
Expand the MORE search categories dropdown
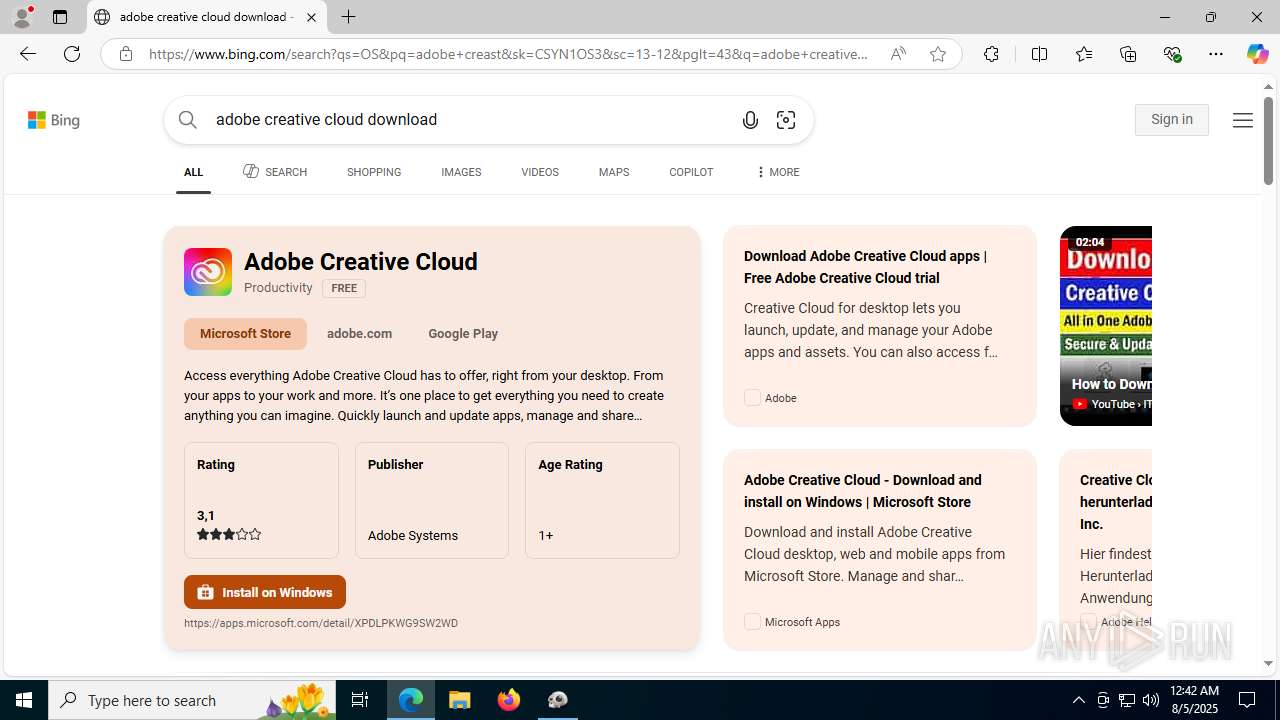(777, 172)
